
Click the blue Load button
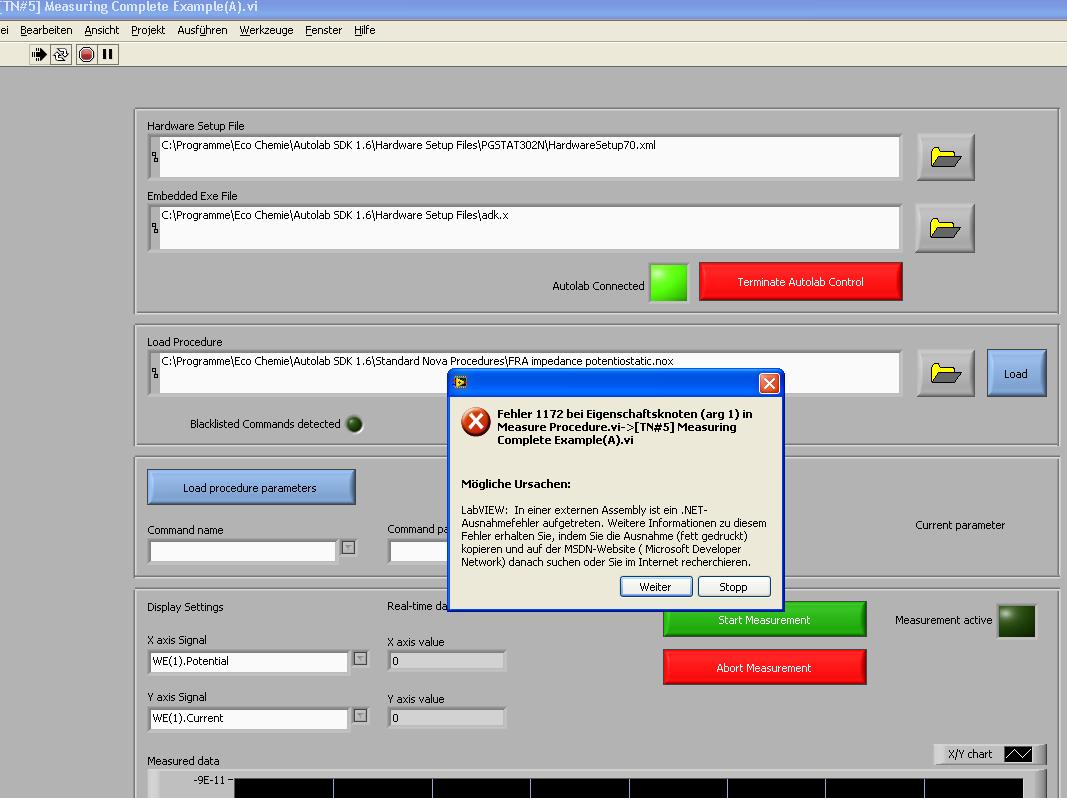[1016, 373]
